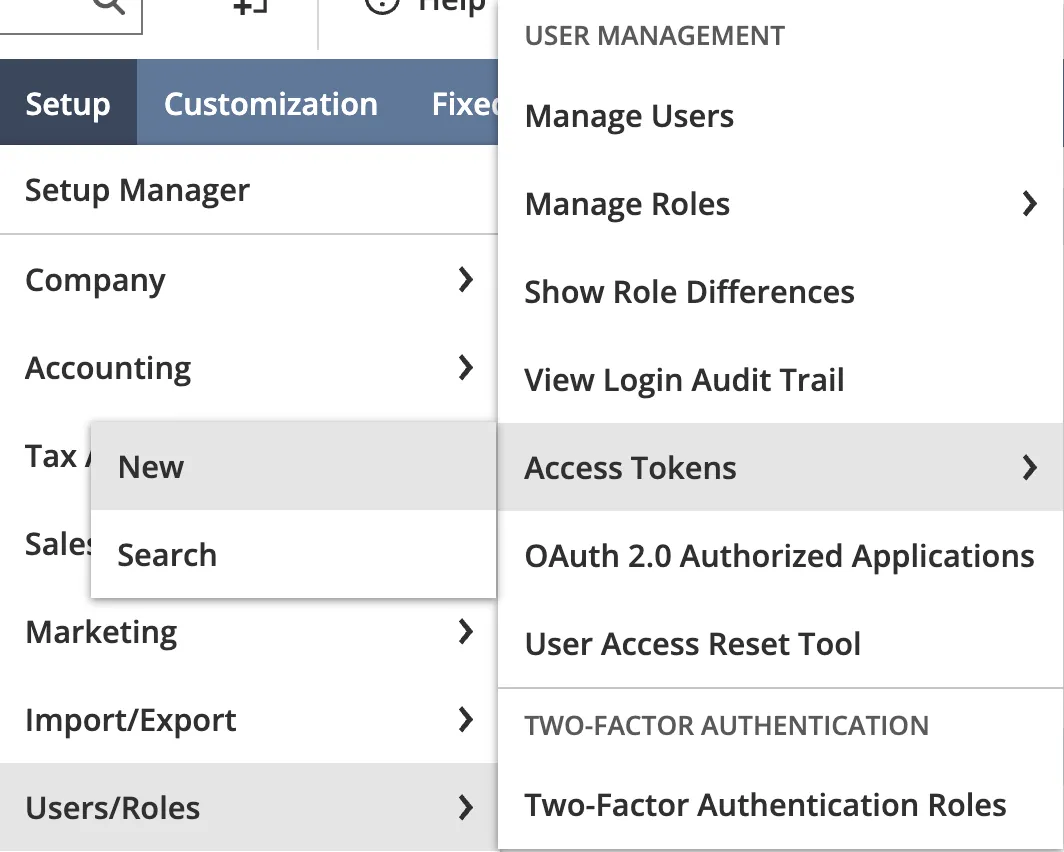Click the search magnifier icon
The height and width of the screenshot is (852, 1064).
109,5
